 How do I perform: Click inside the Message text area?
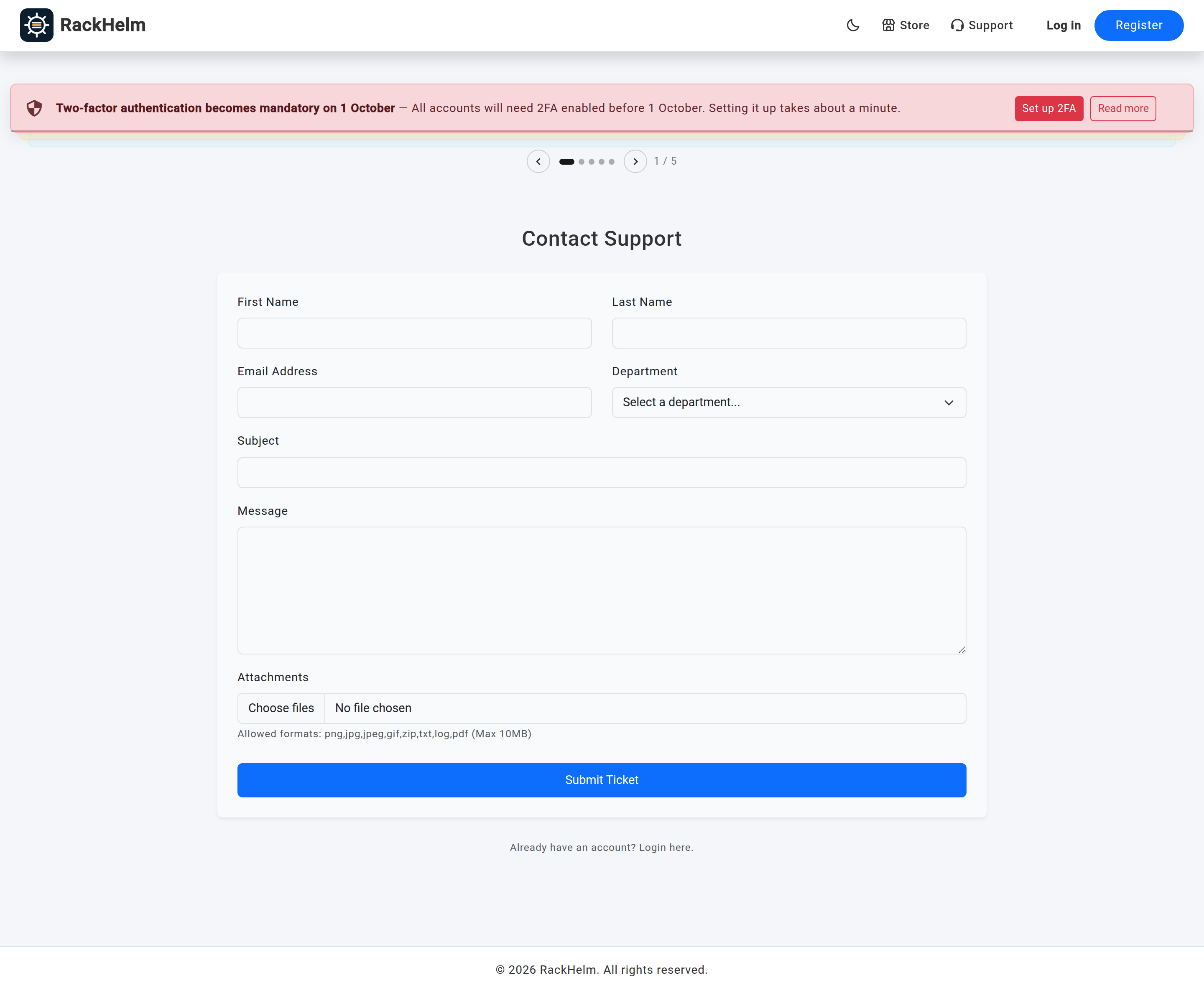click(602, 590)
